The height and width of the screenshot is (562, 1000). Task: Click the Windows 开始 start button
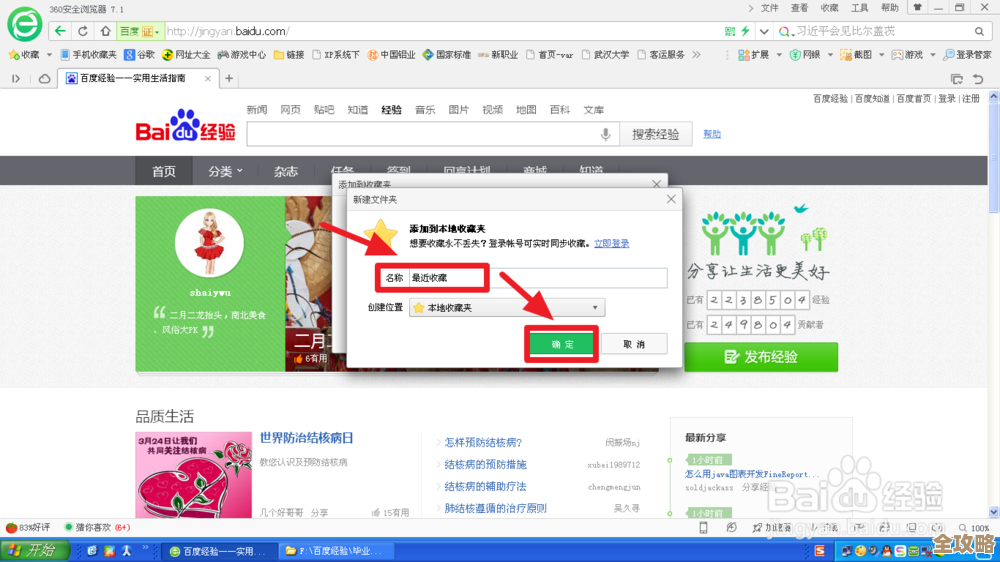click(x=34, y=550)
